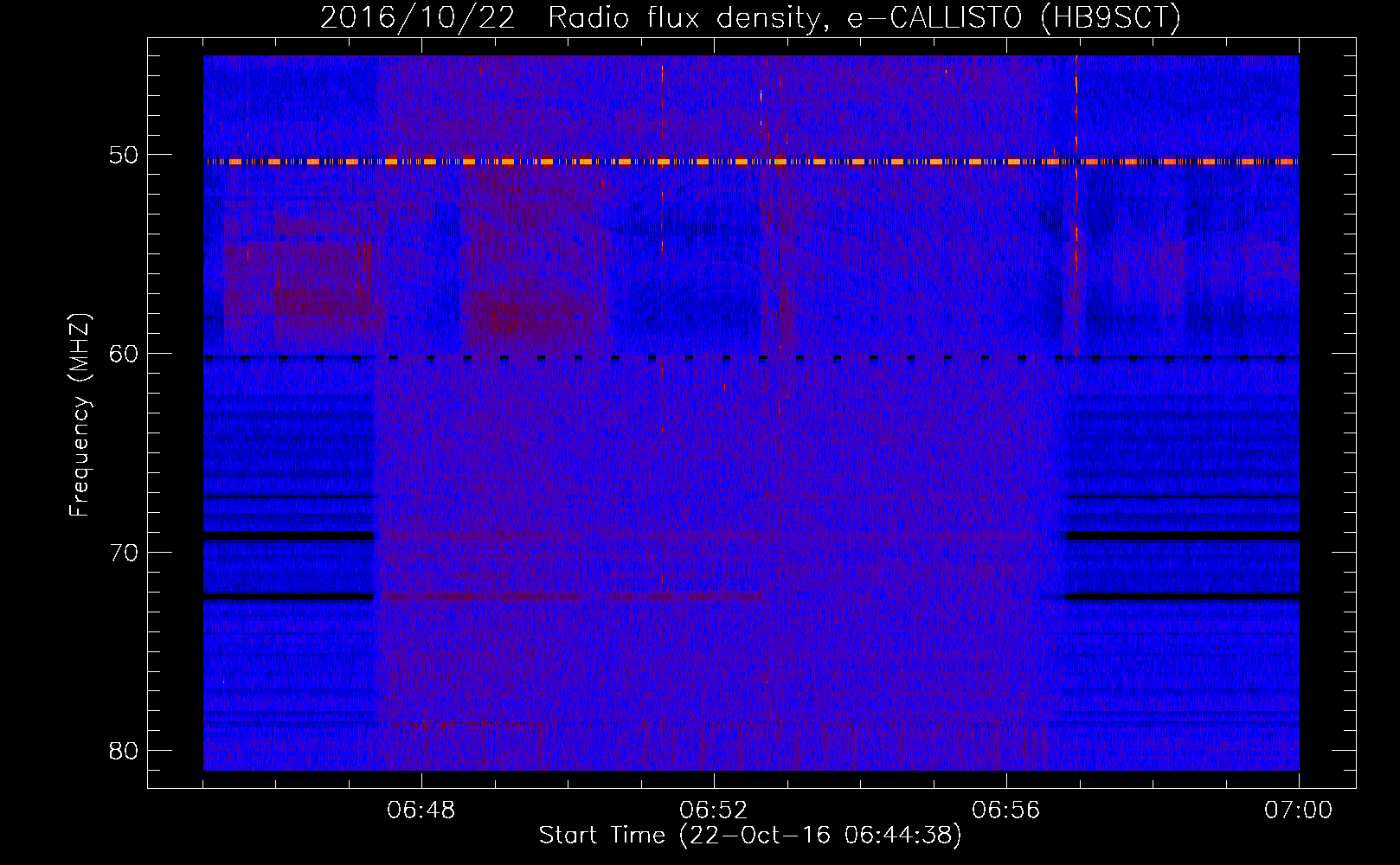Click the plot title "Radio flux density, e-CALLISTO (HB9SCT)"
This screenshot has height=865, width=1400.
[x=864, y=17]
